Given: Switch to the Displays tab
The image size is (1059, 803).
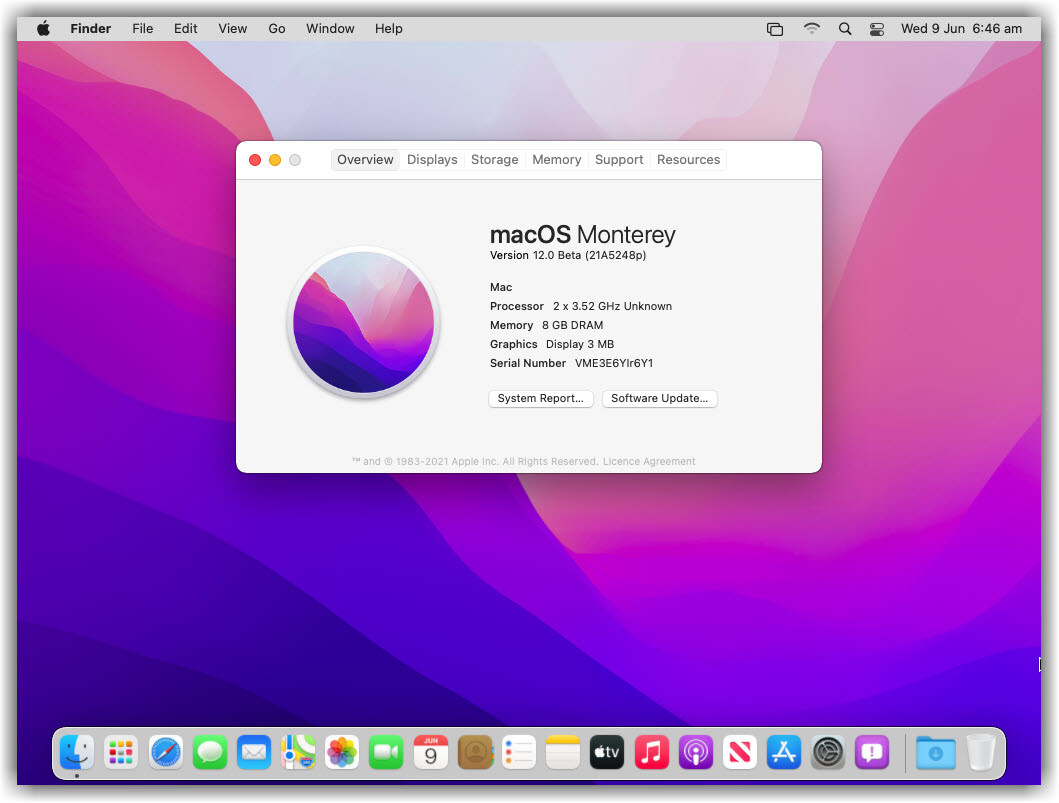Looking at the screenshot, I should point(432,159).
